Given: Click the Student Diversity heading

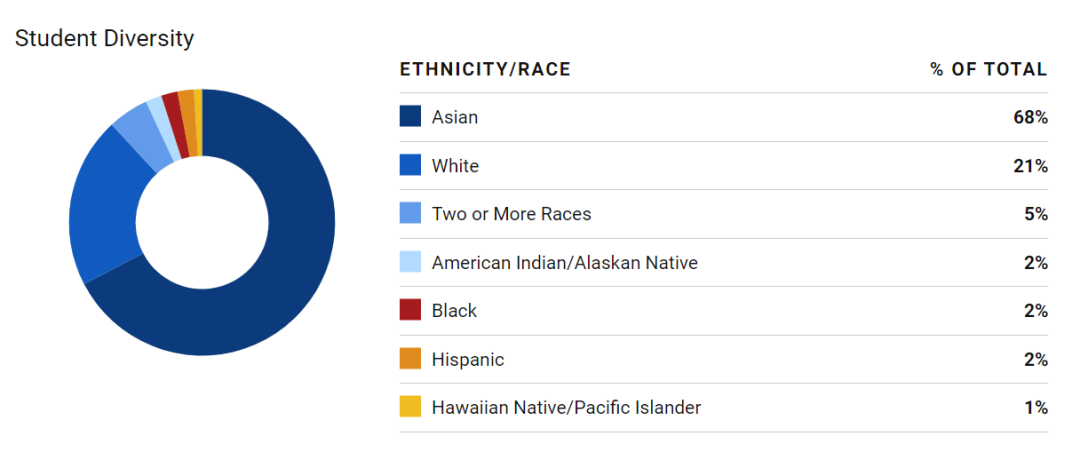Looking at the screenshot, I should click(x=104, y=39).
